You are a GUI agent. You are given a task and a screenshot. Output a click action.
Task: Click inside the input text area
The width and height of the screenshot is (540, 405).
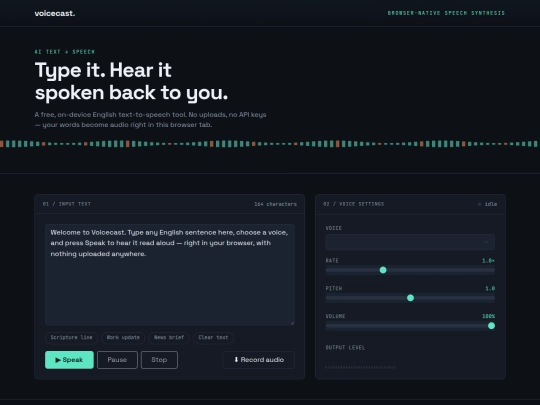point(170,274)
